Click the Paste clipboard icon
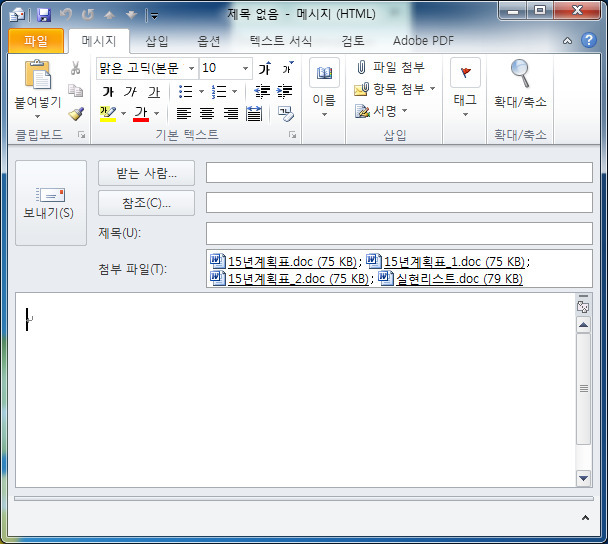 click(38, 74)
